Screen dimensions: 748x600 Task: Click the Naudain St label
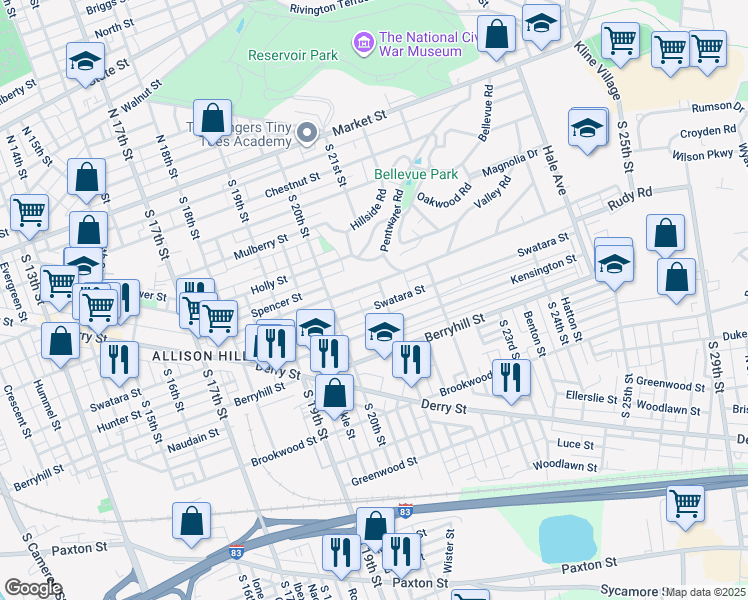coord(193,441)
